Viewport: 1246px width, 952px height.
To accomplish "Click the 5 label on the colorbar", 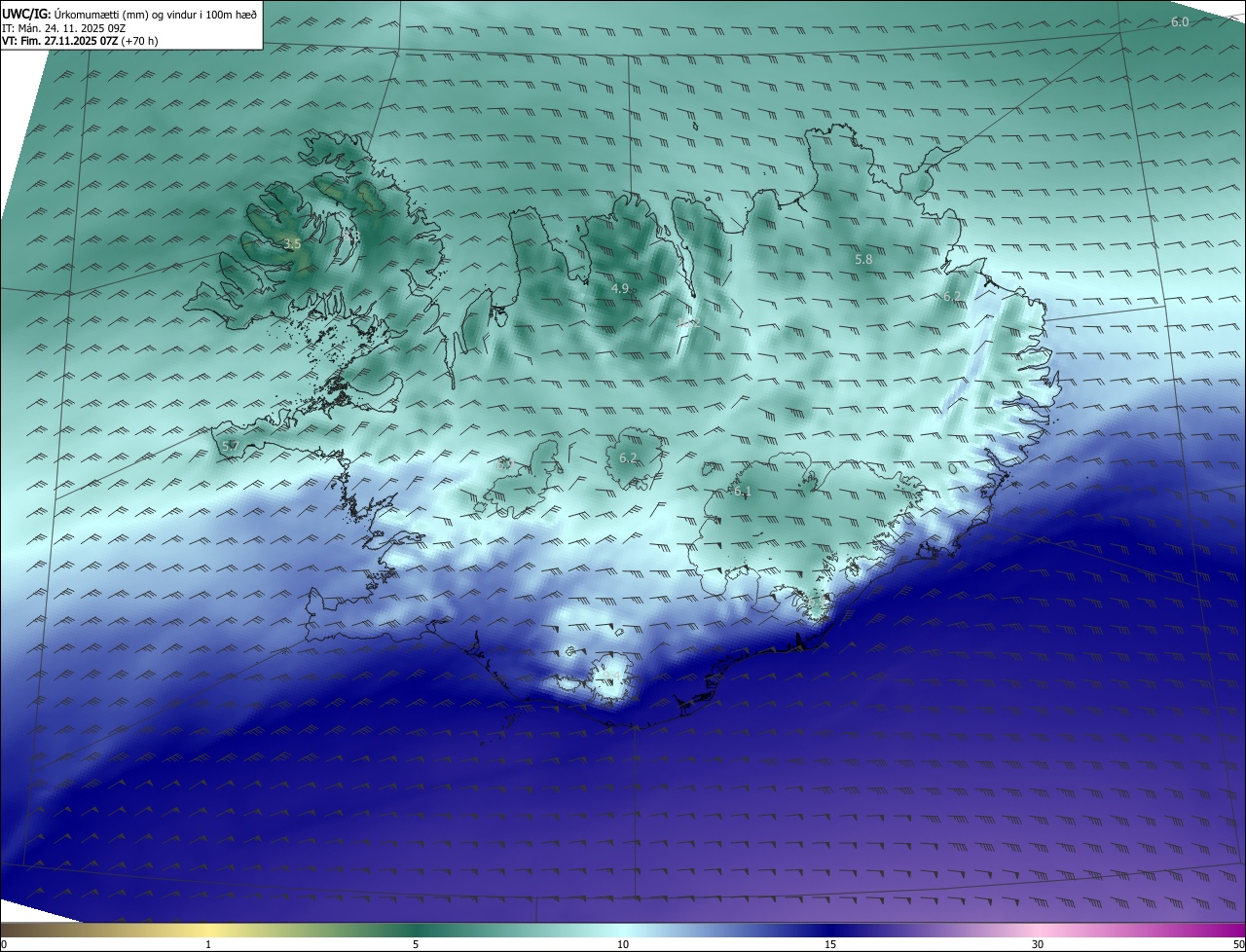I will [416, 944].
